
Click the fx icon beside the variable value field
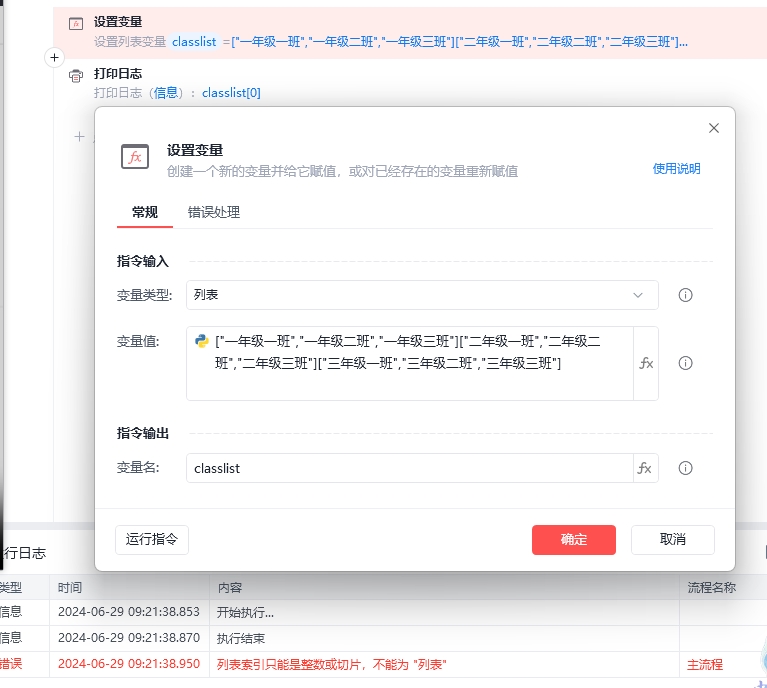click(x=646, y=363)
